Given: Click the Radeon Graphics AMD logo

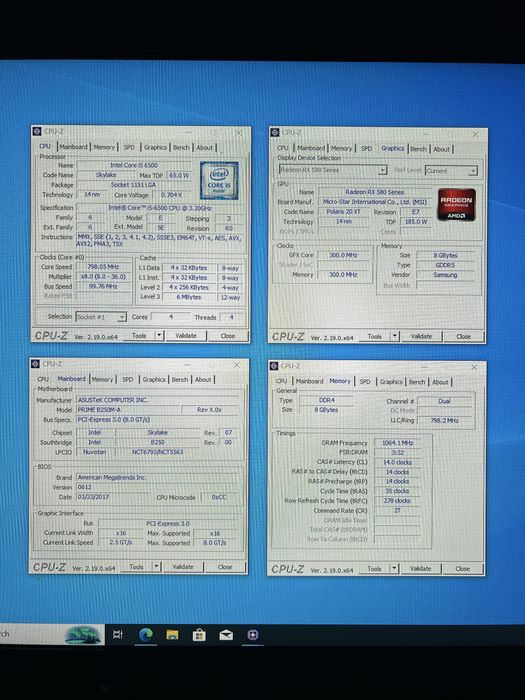Looking at the screenshot, I should [x=457, y=204].
